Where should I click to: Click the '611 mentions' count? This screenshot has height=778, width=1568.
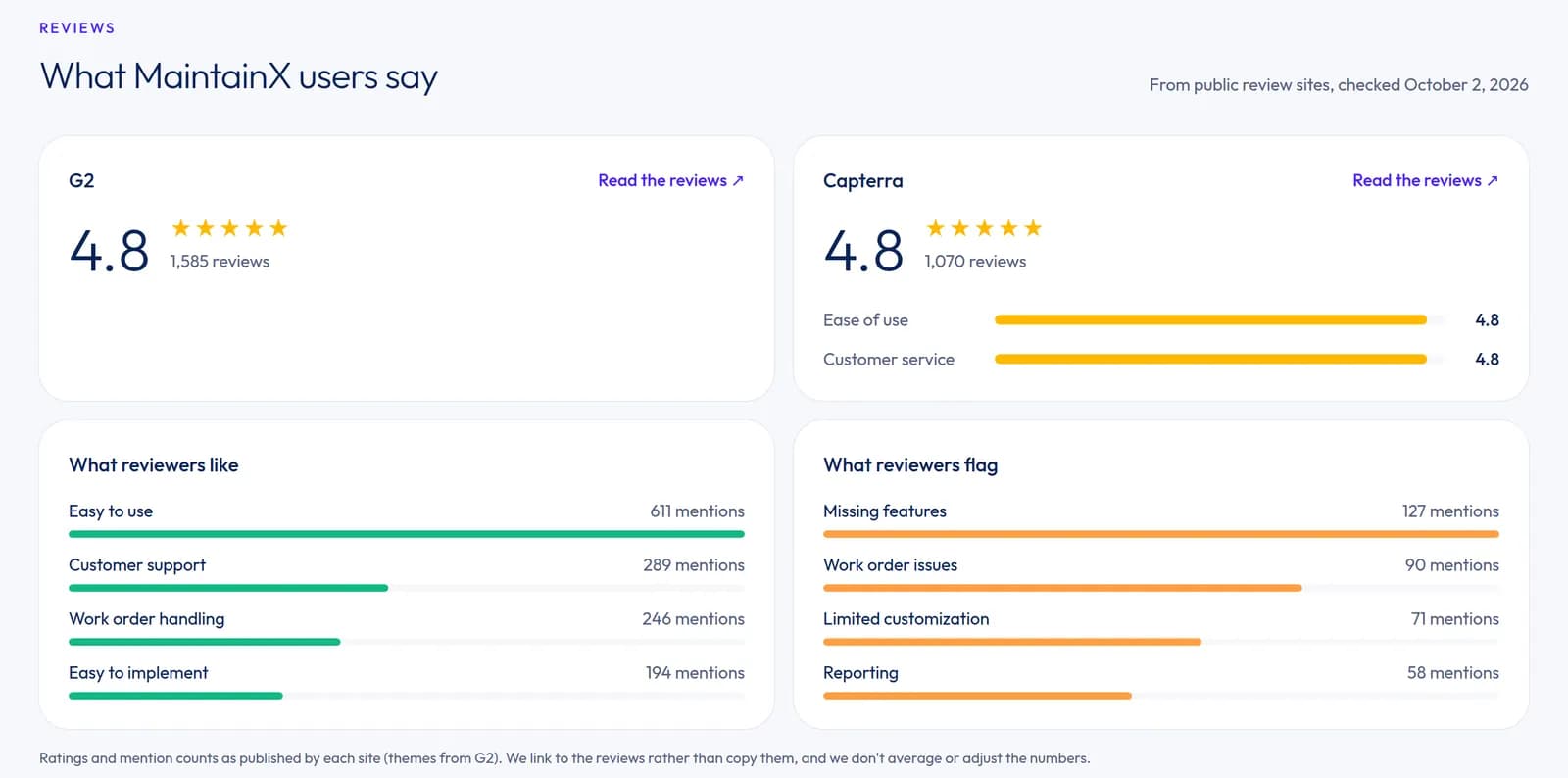pyautogui.click(x=698, y=511)
